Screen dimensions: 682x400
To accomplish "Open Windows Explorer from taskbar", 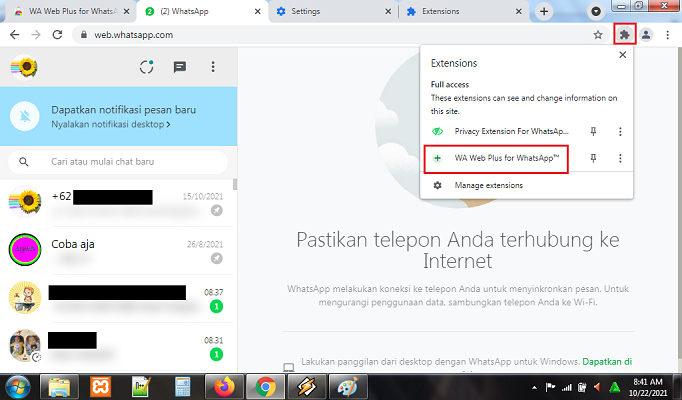I will coord(60,387).
